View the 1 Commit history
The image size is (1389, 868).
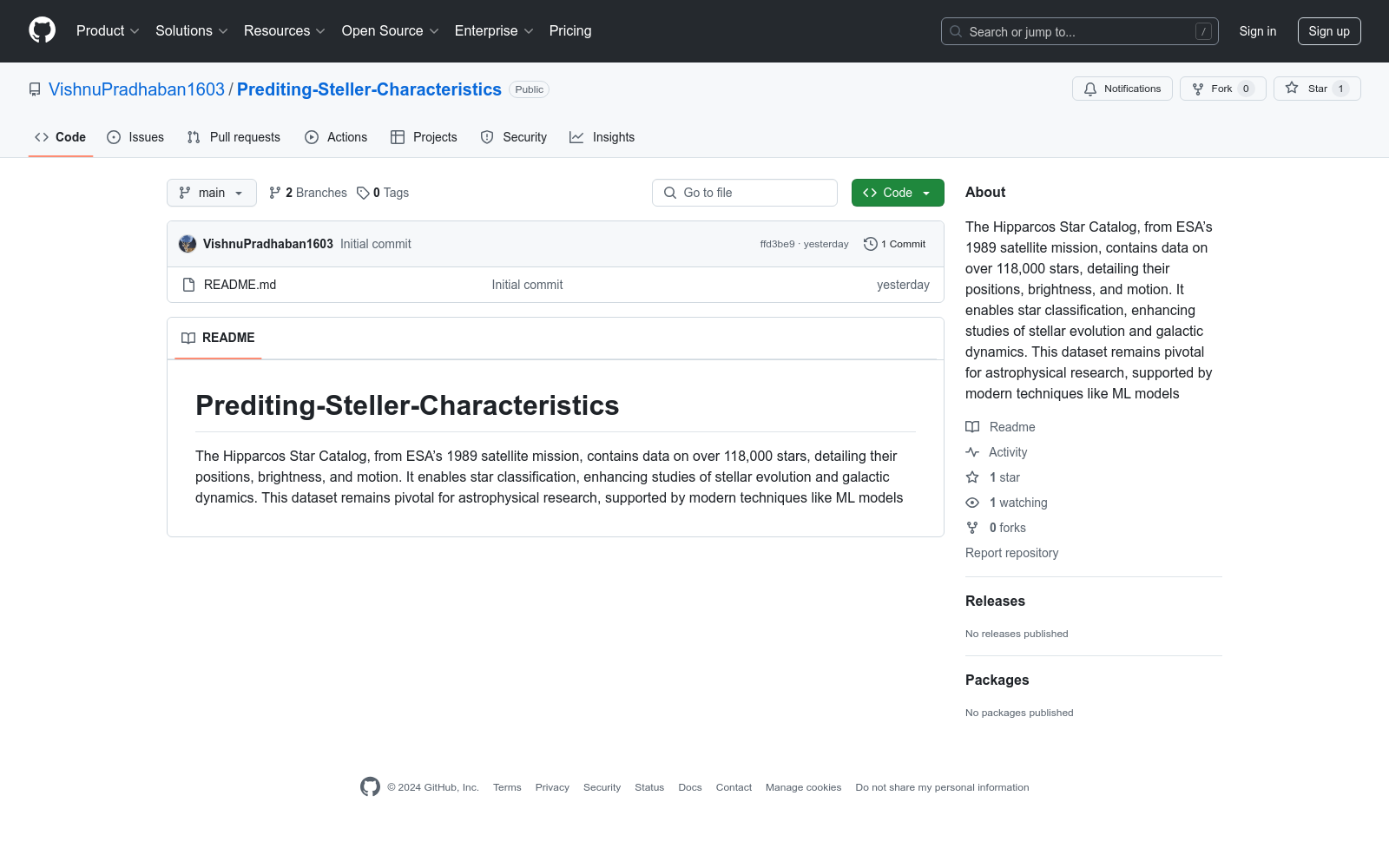click(895, 244)
